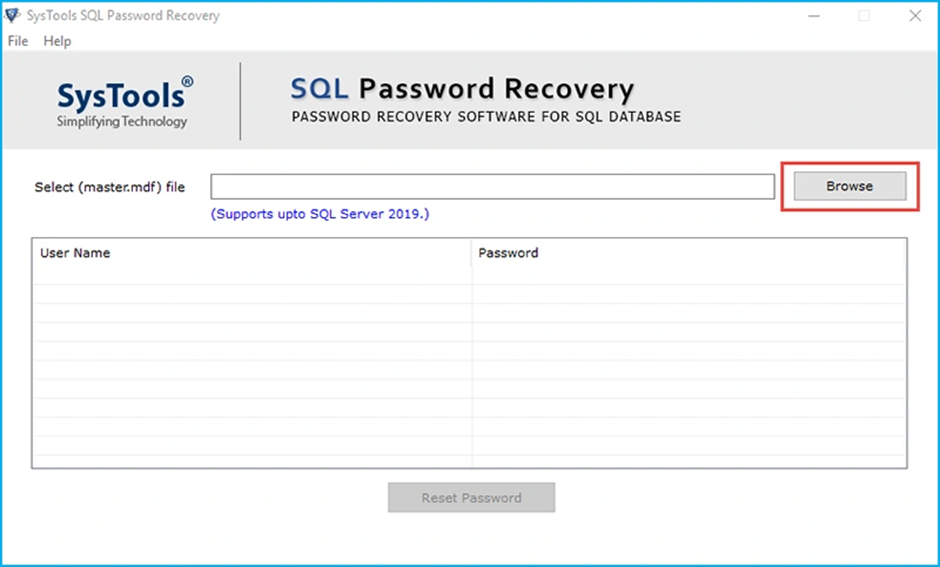Select first empty cell under Password column

pyautogui.click(x=689, y=275)
